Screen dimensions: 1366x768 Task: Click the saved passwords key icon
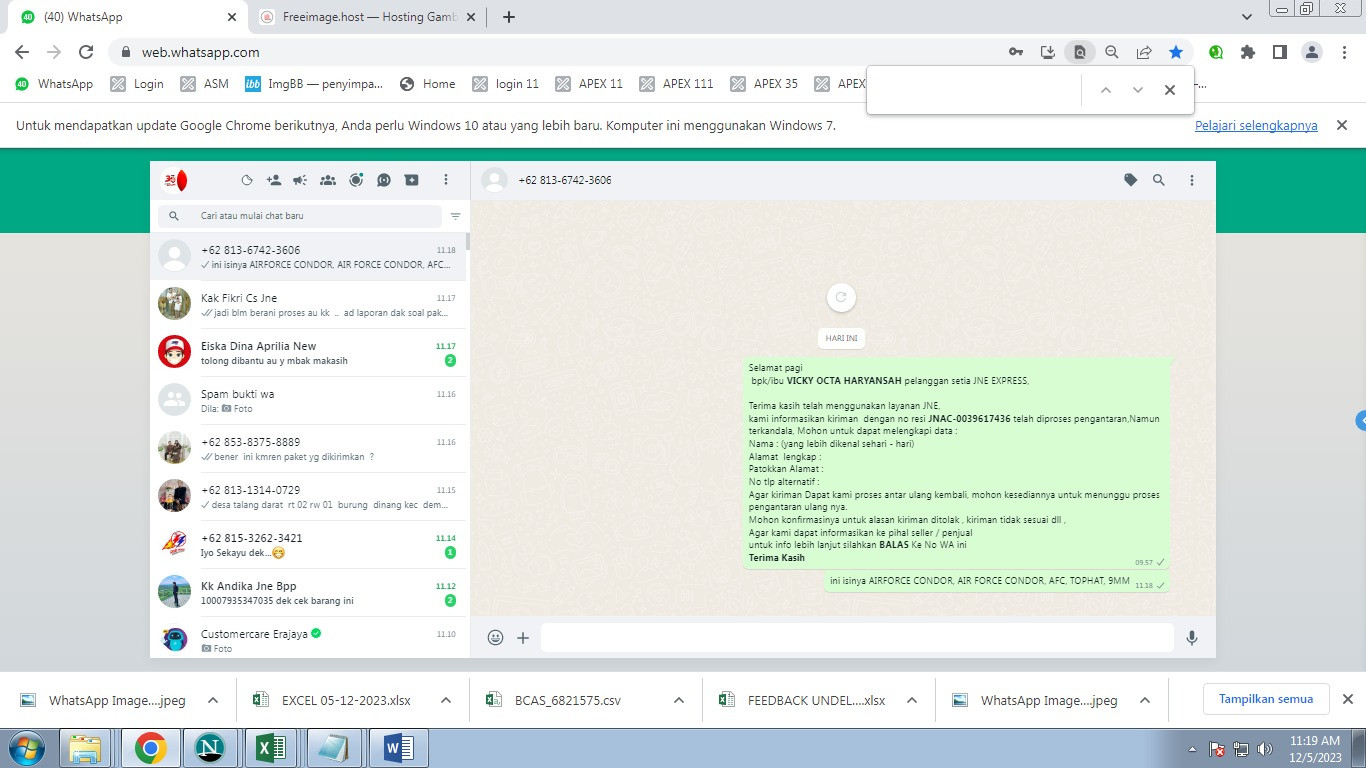click(1016, 52)
